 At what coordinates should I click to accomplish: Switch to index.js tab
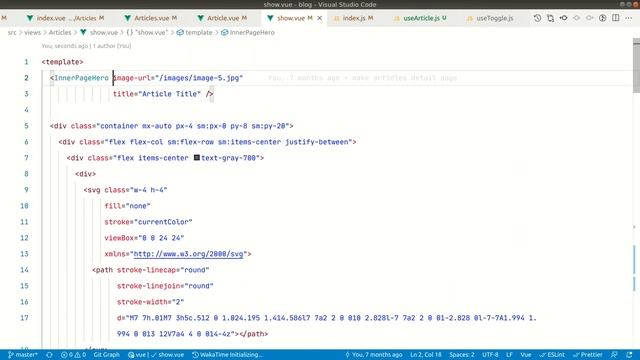pyautogui.click(x=353, y=18)
